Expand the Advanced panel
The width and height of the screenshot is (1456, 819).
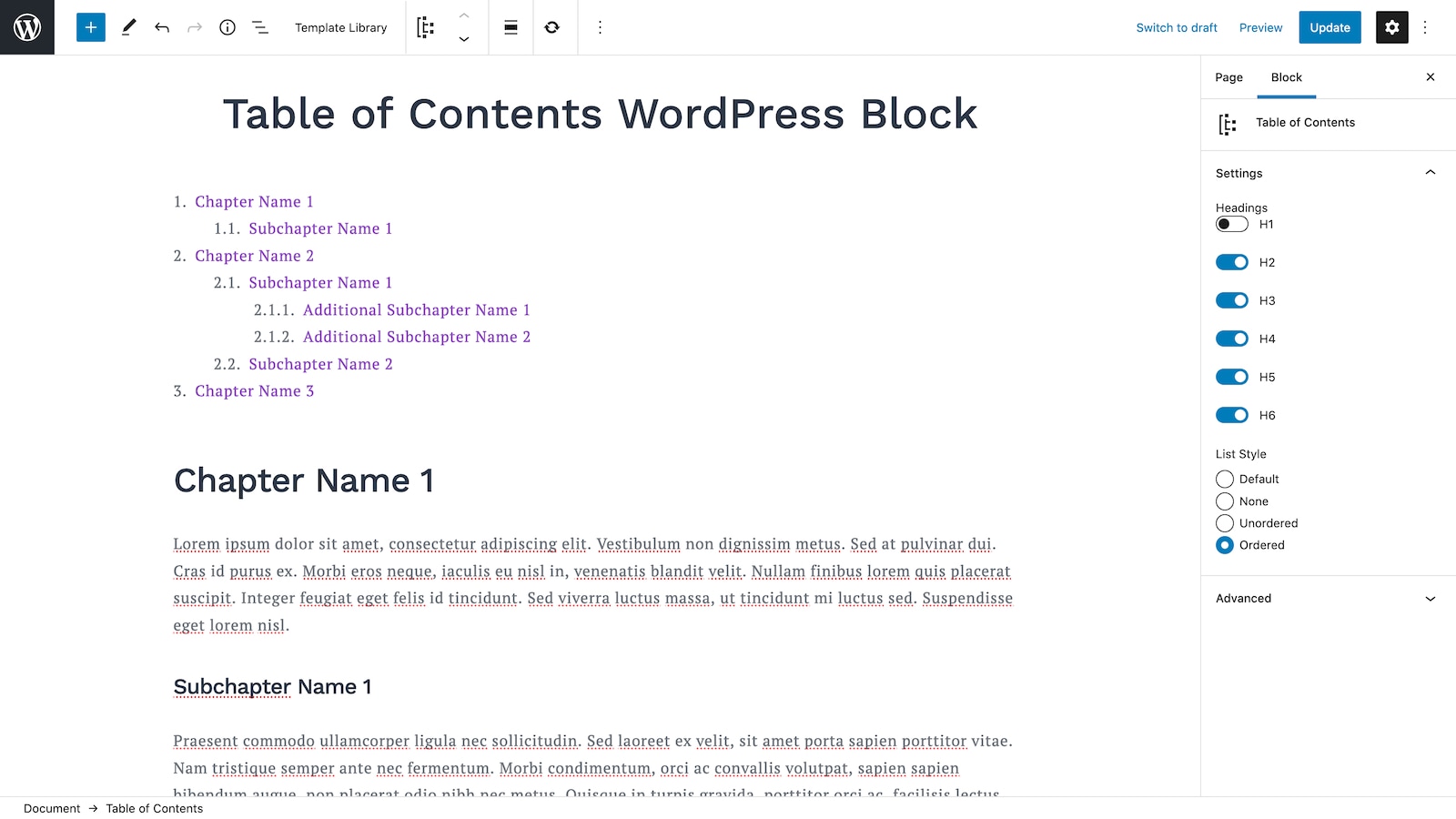coord(1328,598)
